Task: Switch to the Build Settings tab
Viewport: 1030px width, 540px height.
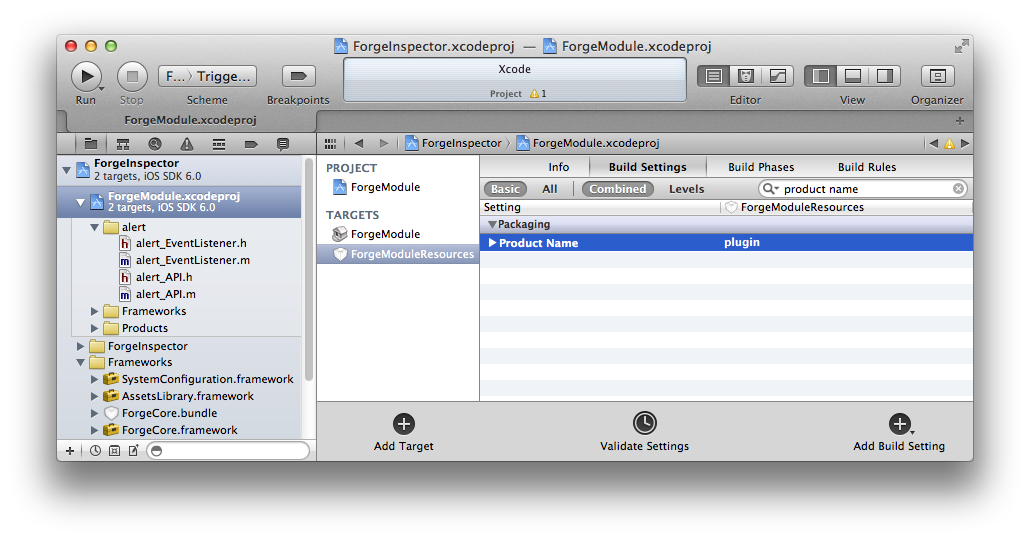Action: [648, 167]
